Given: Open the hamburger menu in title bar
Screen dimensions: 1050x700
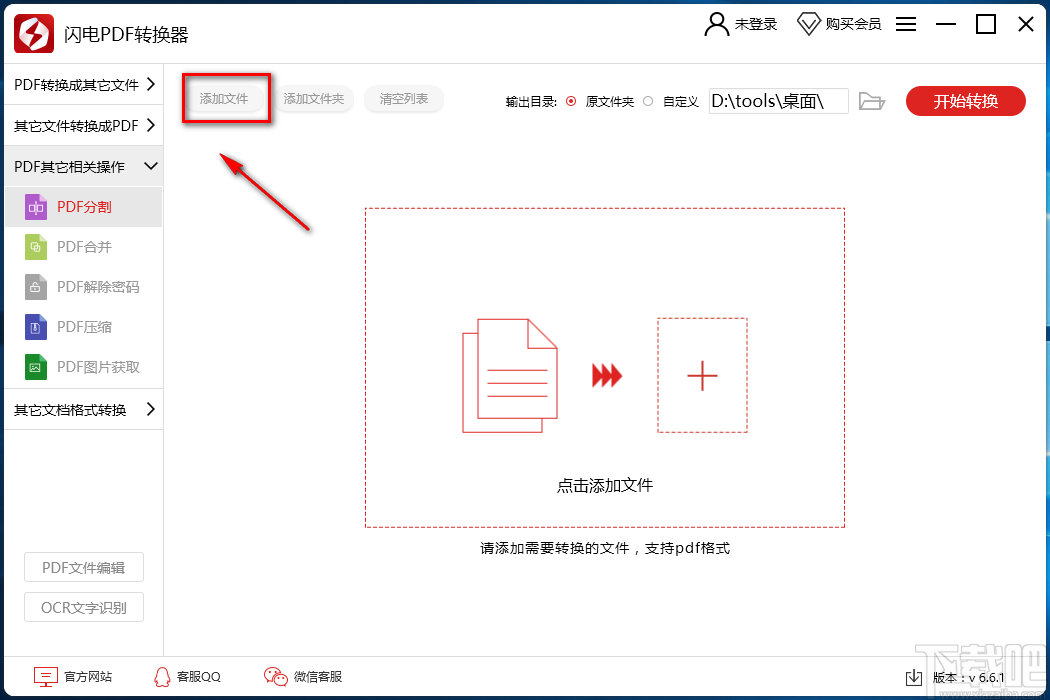Looking at the screenshot, I should pyautogui.click(x=905, y=24).
